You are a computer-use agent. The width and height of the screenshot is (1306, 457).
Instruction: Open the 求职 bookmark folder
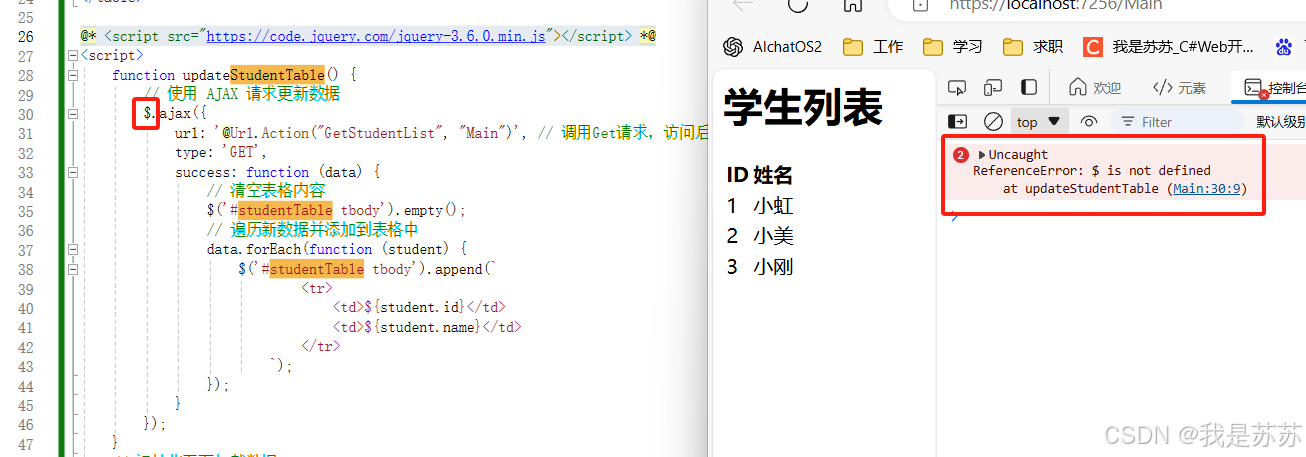1033,47
